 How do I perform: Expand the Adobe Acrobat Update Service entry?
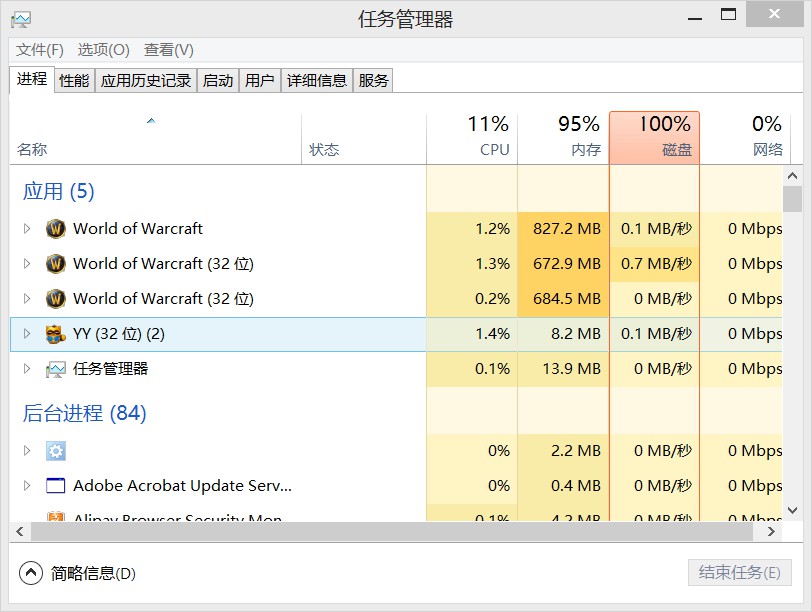tap(27, 486)
